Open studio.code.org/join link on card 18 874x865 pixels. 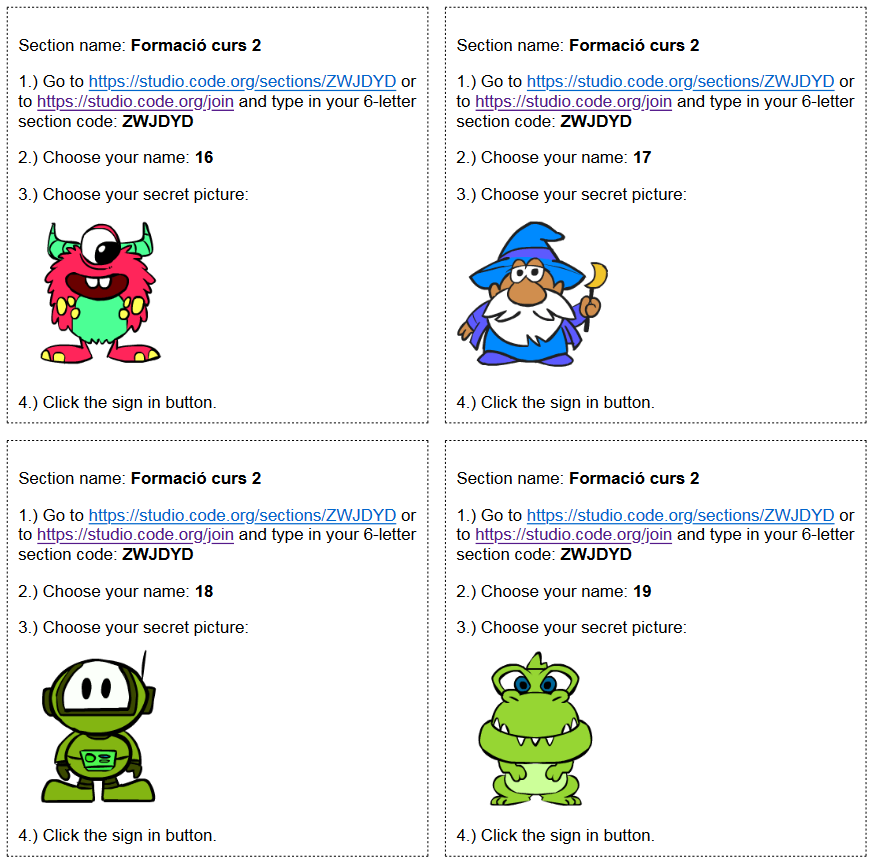(135, 534)
